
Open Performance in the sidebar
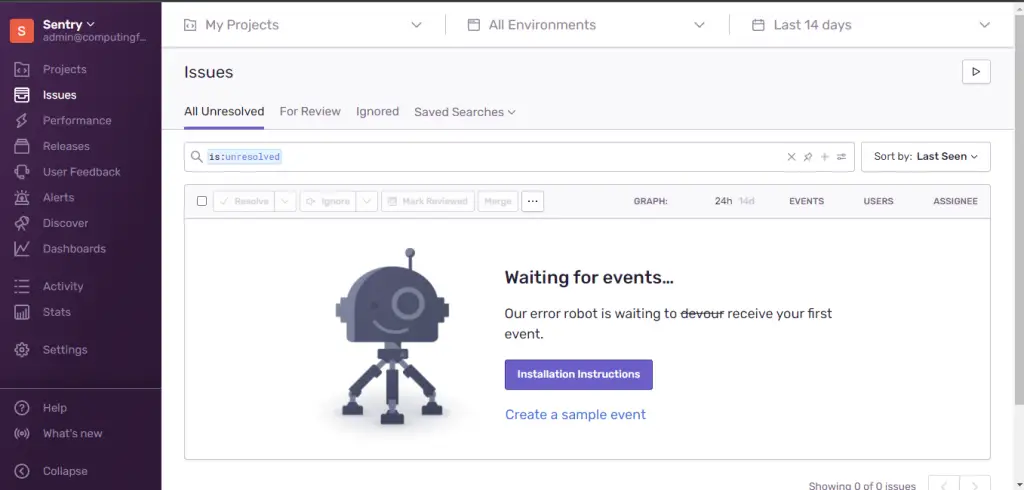tap(77, 120)
